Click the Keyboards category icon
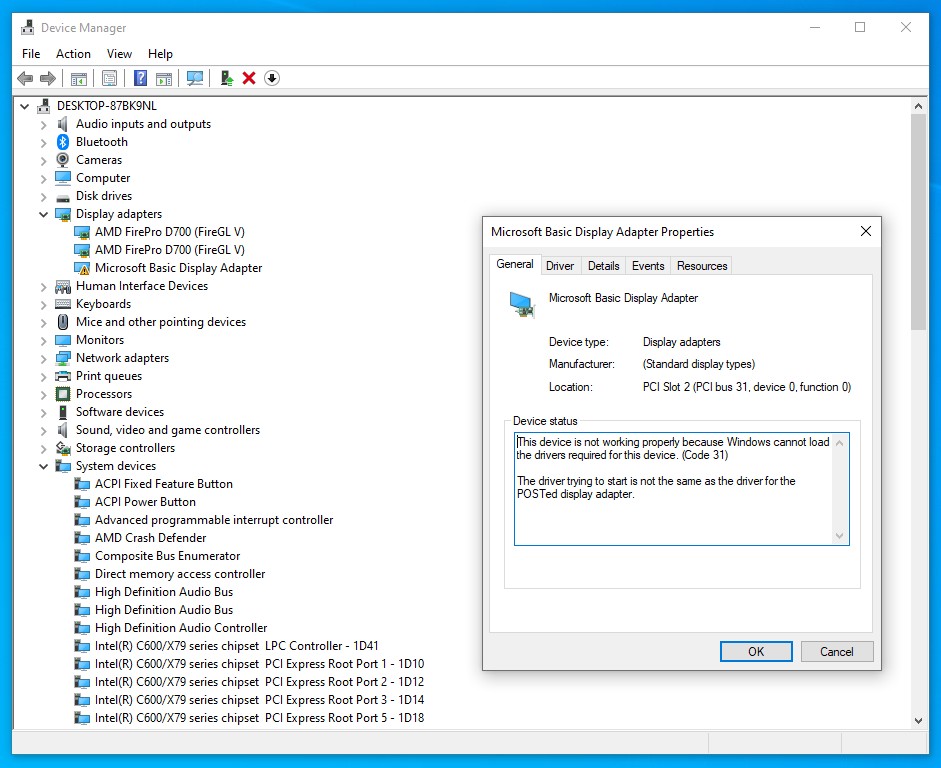Image resolution: width=941 pixels, height=768 pixels. 63,304
